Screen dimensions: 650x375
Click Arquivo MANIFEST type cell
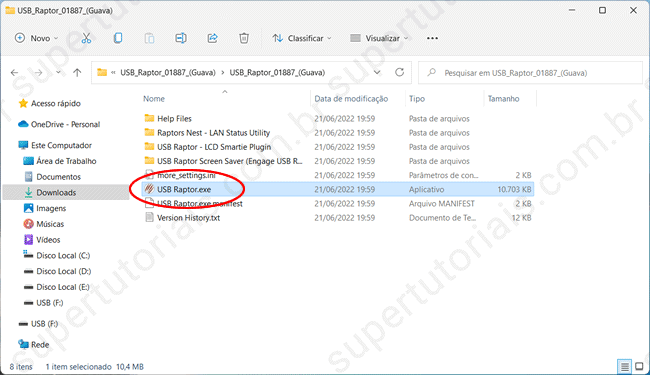pos(441,203)
